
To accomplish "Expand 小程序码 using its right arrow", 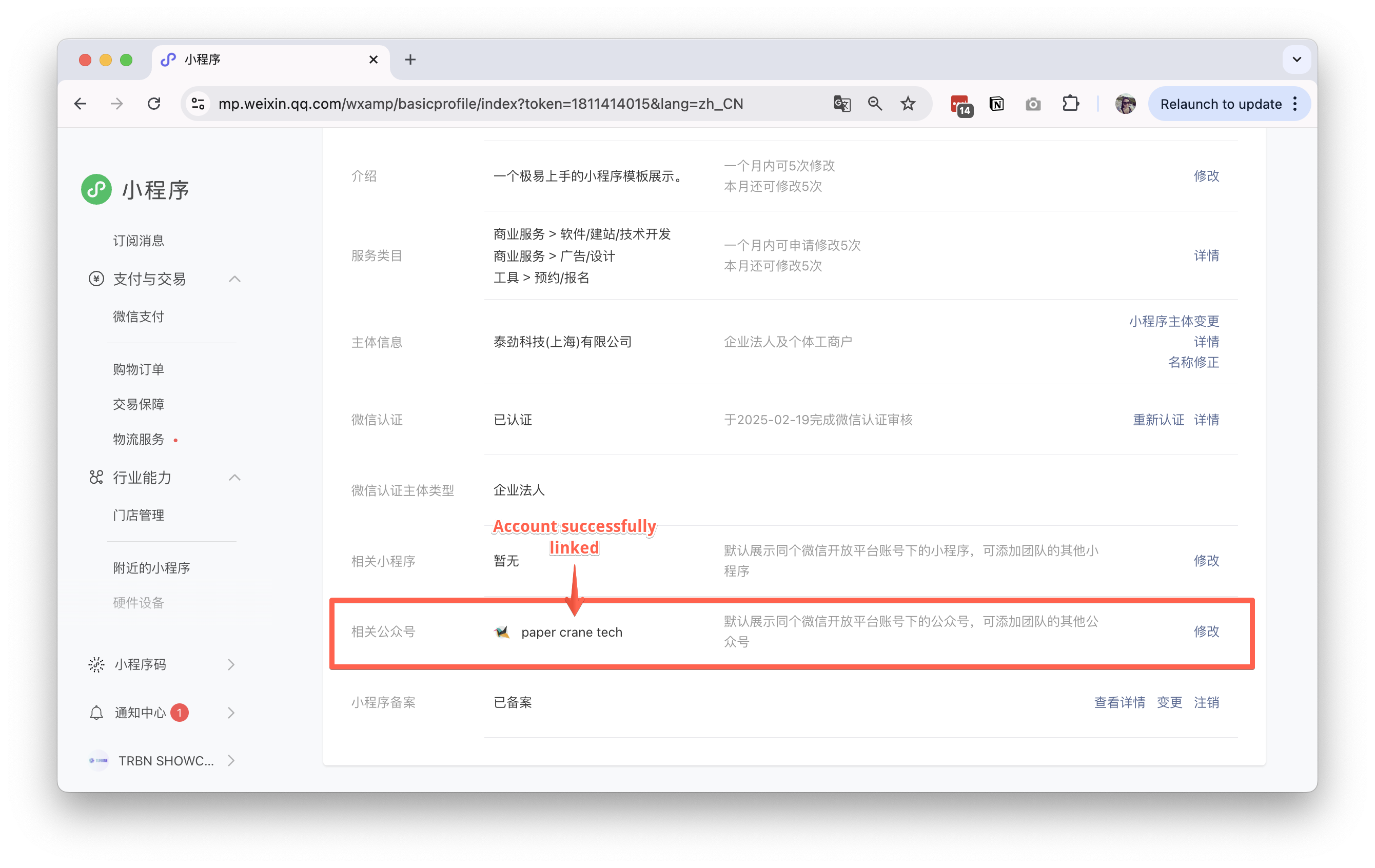I will pyautogui.click(x=231, y=664).
